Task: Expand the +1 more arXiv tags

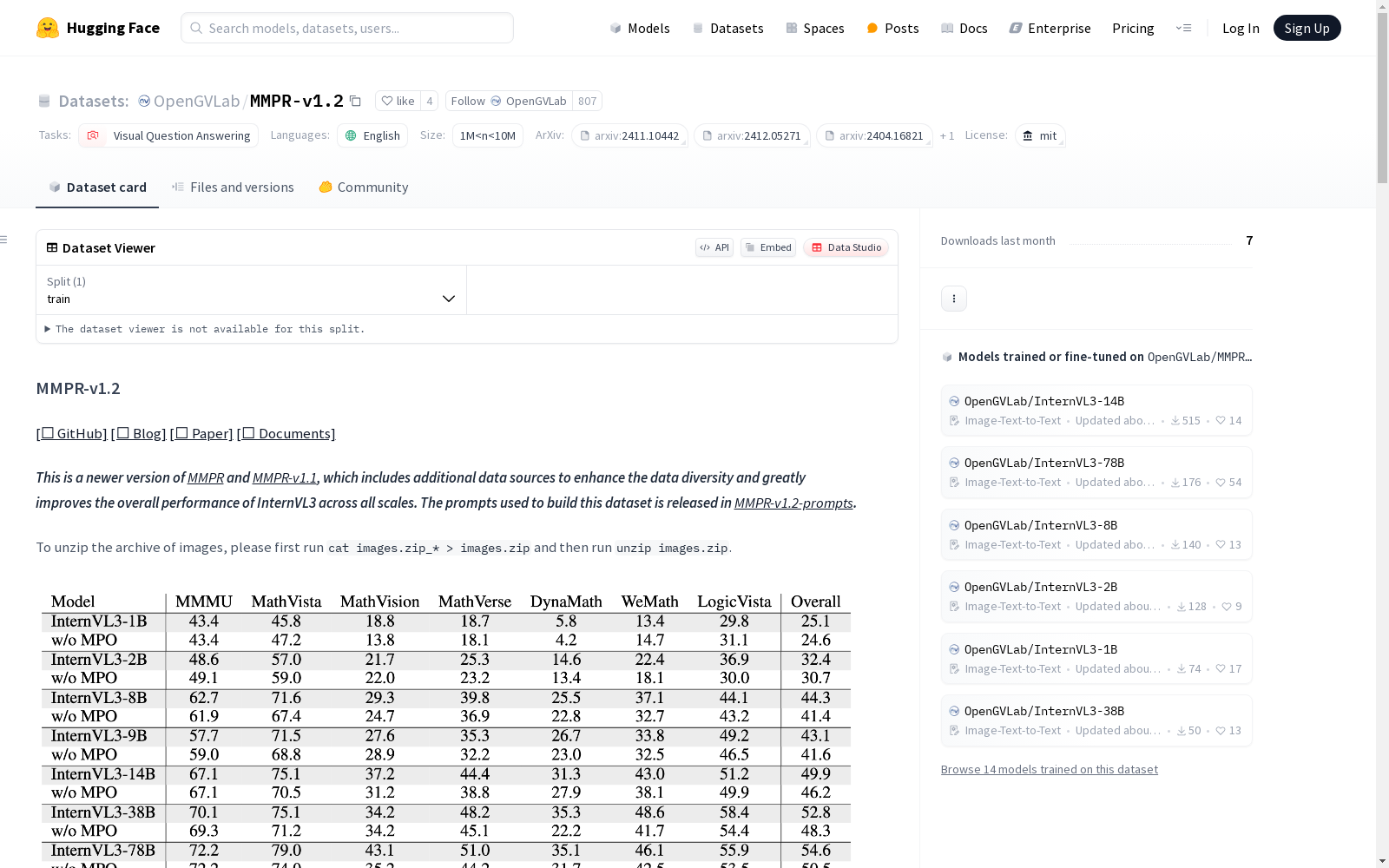Action: point(947,135)
